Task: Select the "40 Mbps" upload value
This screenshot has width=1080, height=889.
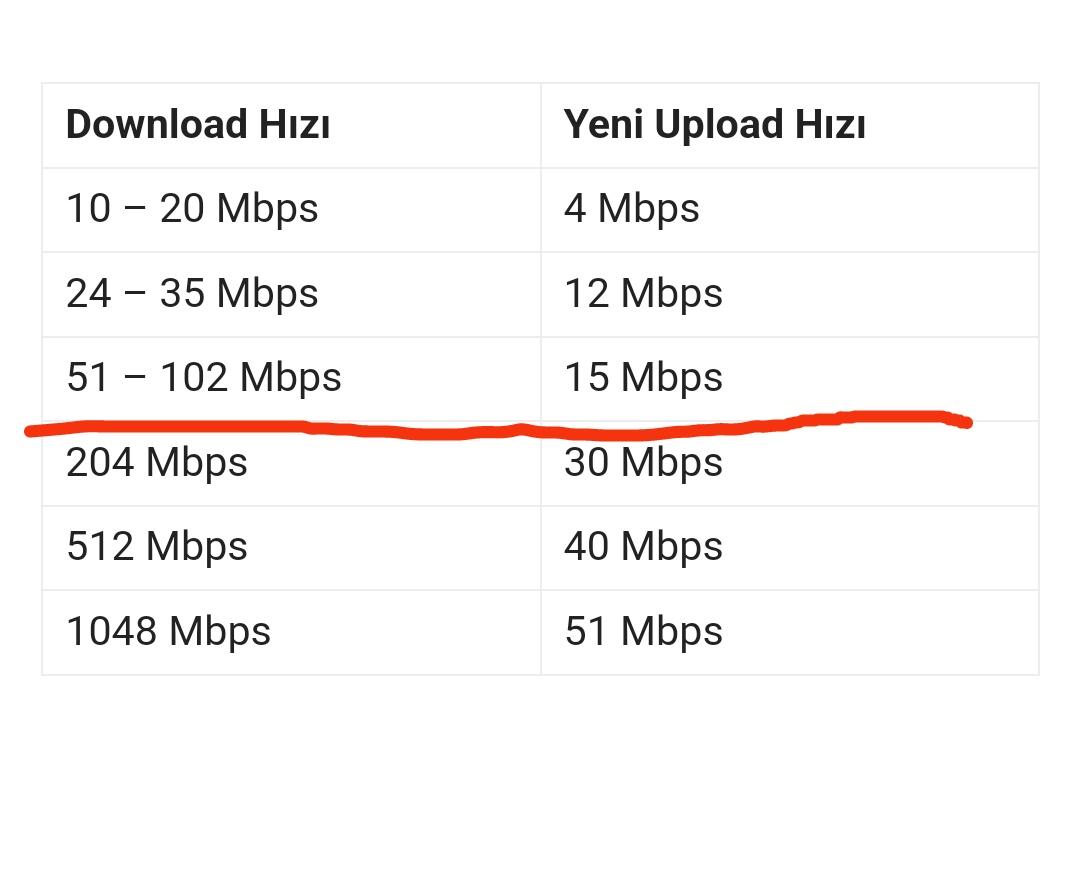Action: [x=643, y=547]
